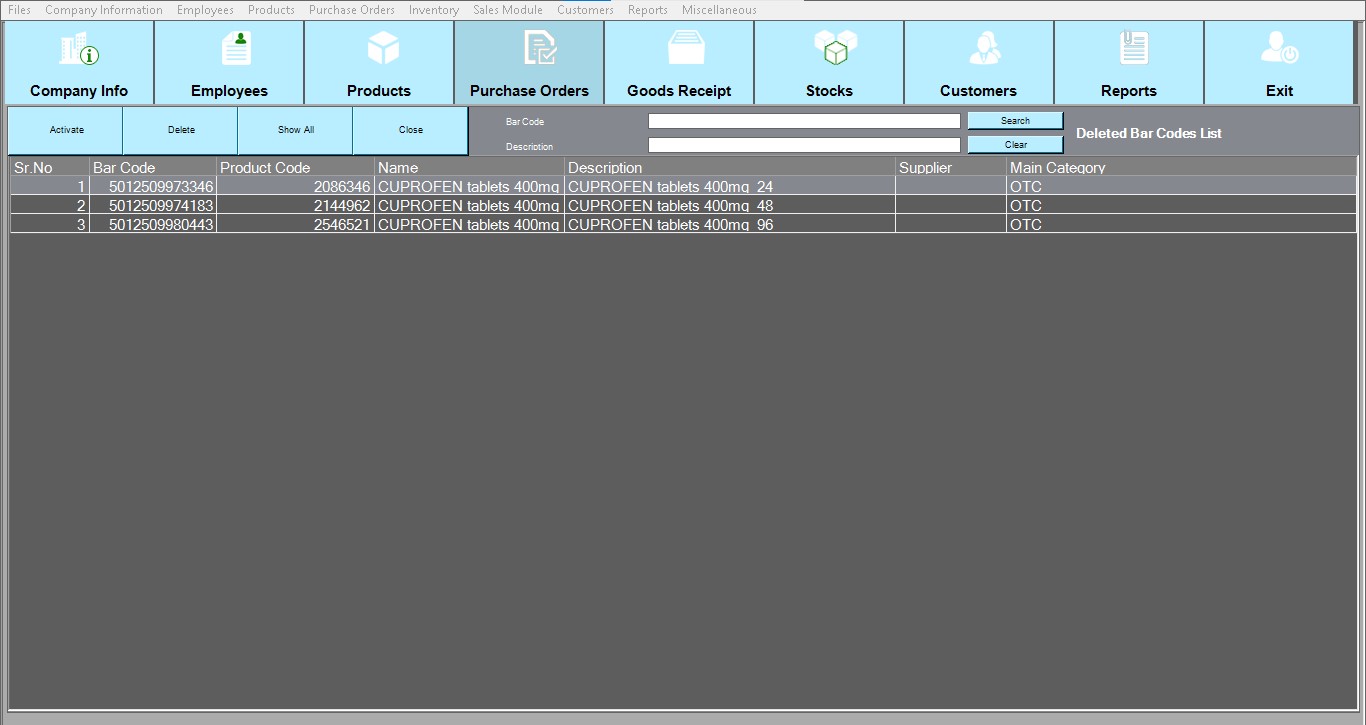Screen dimensions: 1366x725
Task: Click the Search button
Action: click(x=1015, y=121)
